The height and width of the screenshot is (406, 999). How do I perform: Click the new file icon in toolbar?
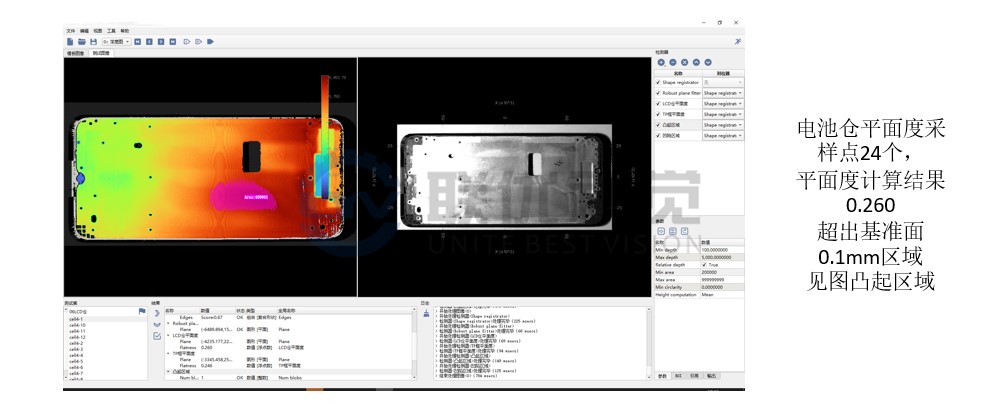click(x=70, y=41)
